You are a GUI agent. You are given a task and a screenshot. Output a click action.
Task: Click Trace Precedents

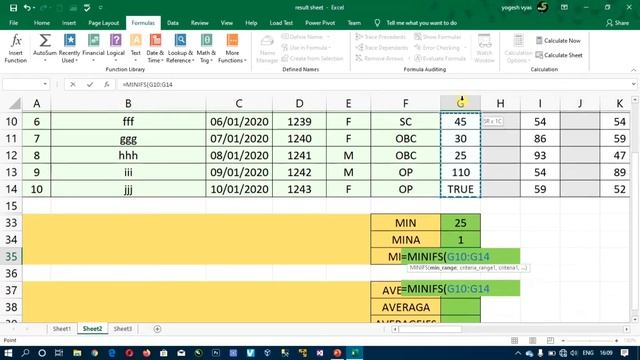pyautogui.click(x=381, y=37)
